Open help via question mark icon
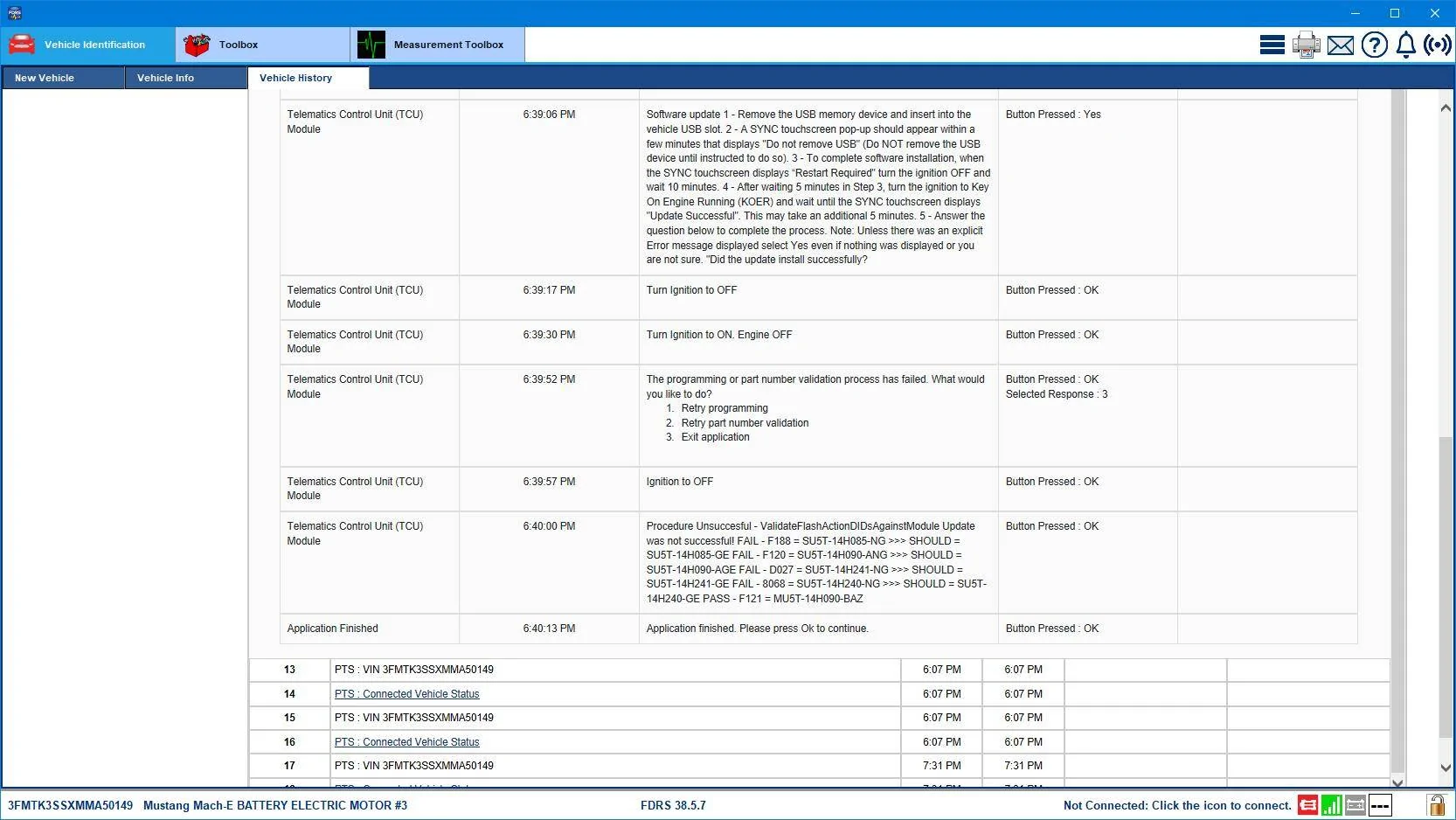1456x820 pixels. (x=1374, y=45)
